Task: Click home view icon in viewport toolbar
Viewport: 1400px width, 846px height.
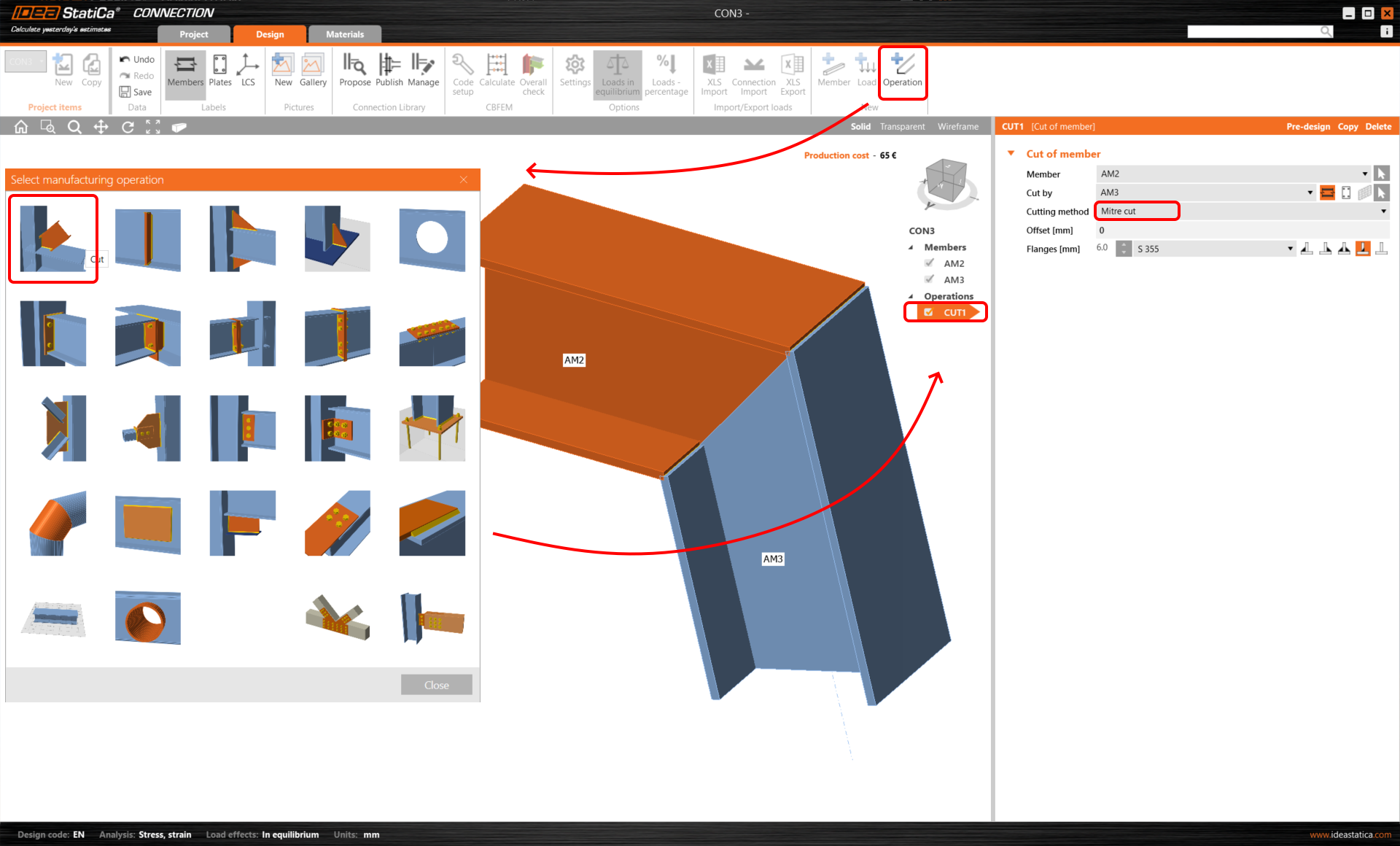Action: pyautogui.click(x=21, y=127)
